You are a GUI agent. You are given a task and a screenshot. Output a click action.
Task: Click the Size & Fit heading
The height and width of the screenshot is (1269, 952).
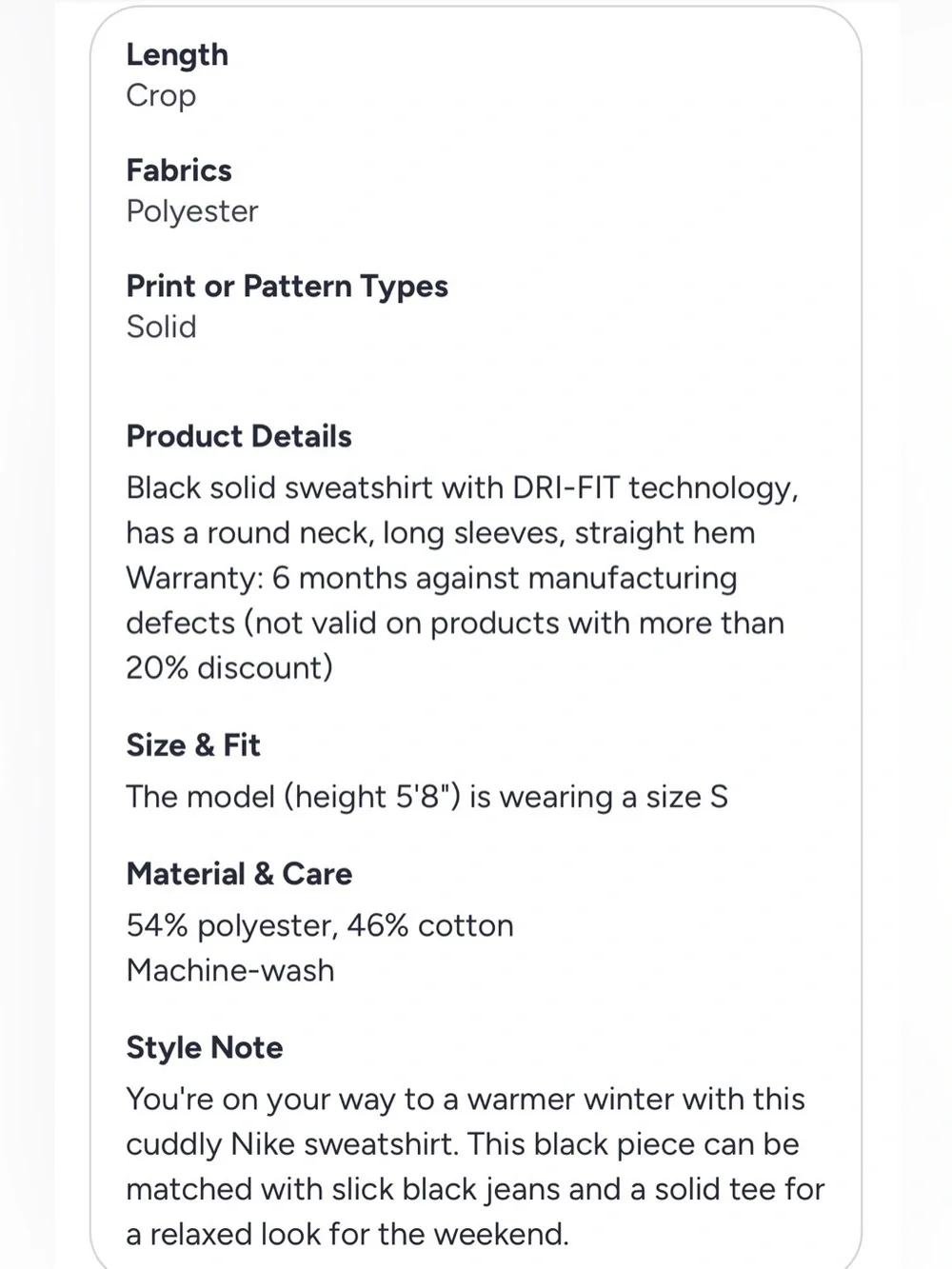point(192,744)
